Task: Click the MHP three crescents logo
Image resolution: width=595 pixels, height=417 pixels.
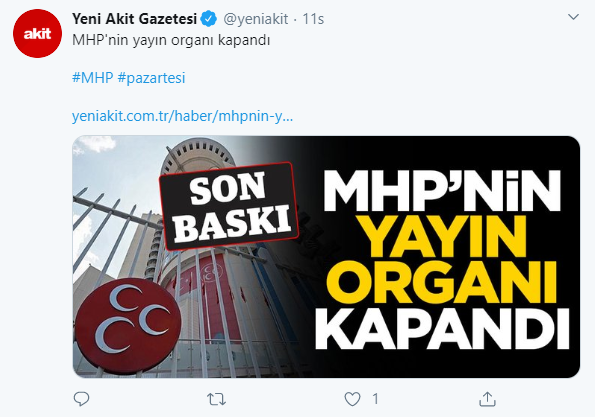Action: (128, 326)
